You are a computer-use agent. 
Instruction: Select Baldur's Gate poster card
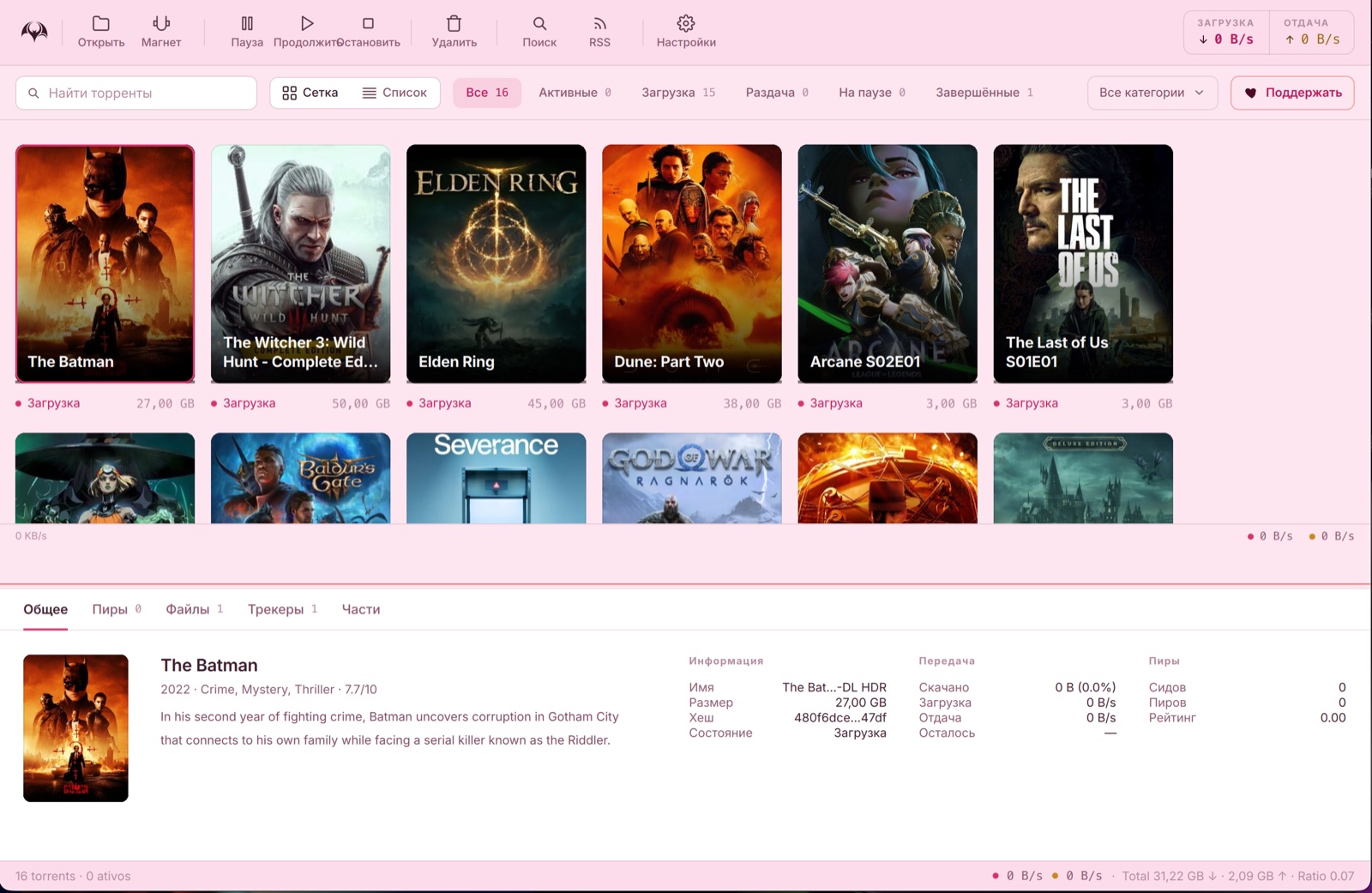coord(301,478)
